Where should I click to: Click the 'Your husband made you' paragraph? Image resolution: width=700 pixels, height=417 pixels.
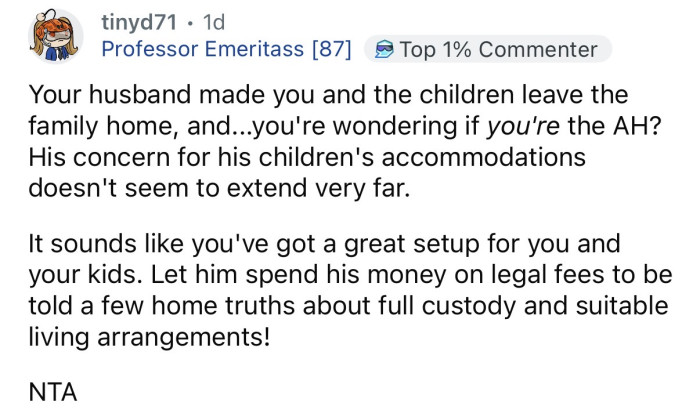tap(344, 142)
